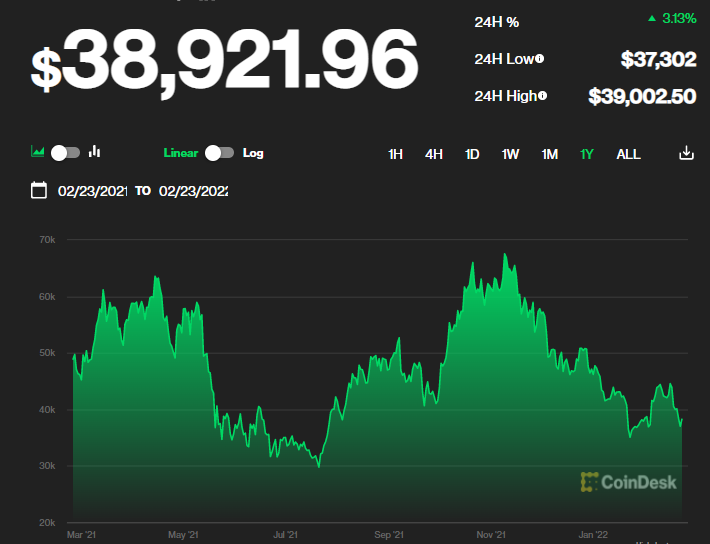This screenshot has width=710, height=544.
Task: Click the 30k y-axis label
Action: pyautogui.click(x=47, y=466)
